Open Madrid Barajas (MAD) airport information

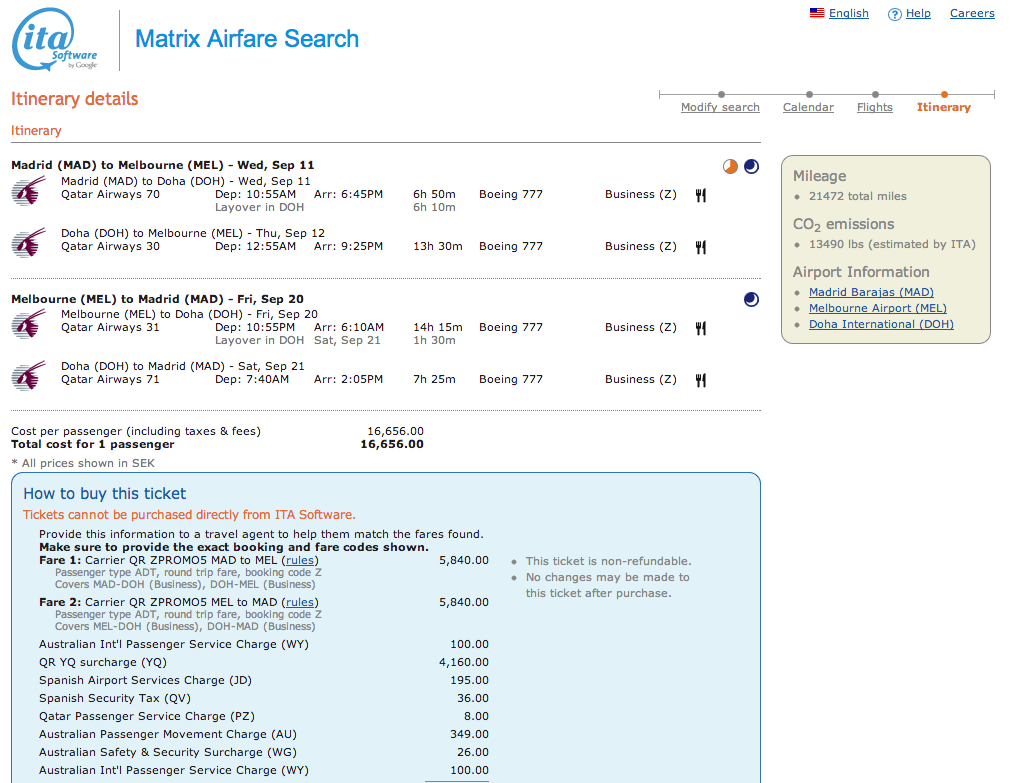(x=871, y=292)
